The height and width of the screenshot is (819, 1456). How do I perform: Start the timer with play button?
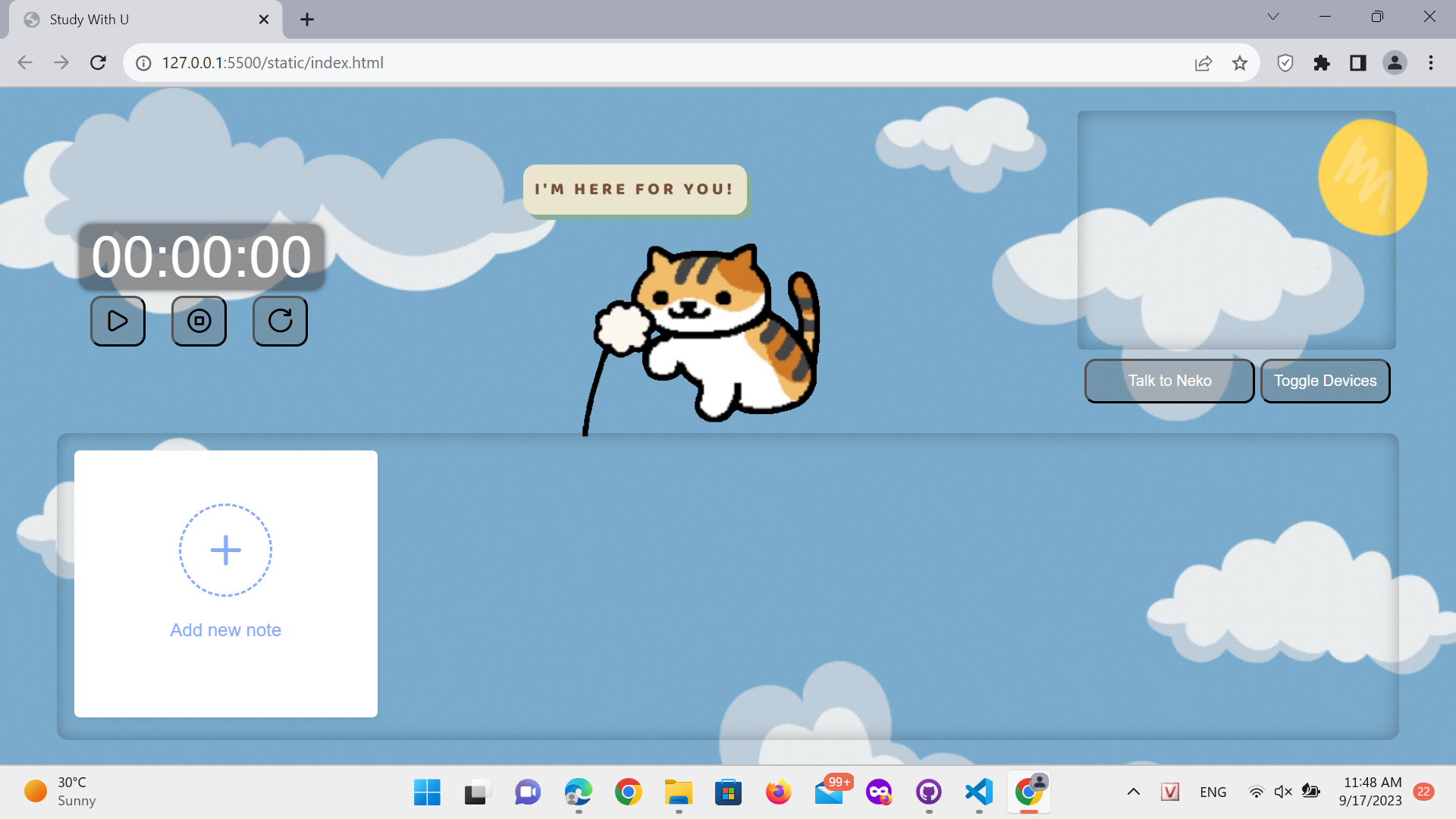(118, 321)
